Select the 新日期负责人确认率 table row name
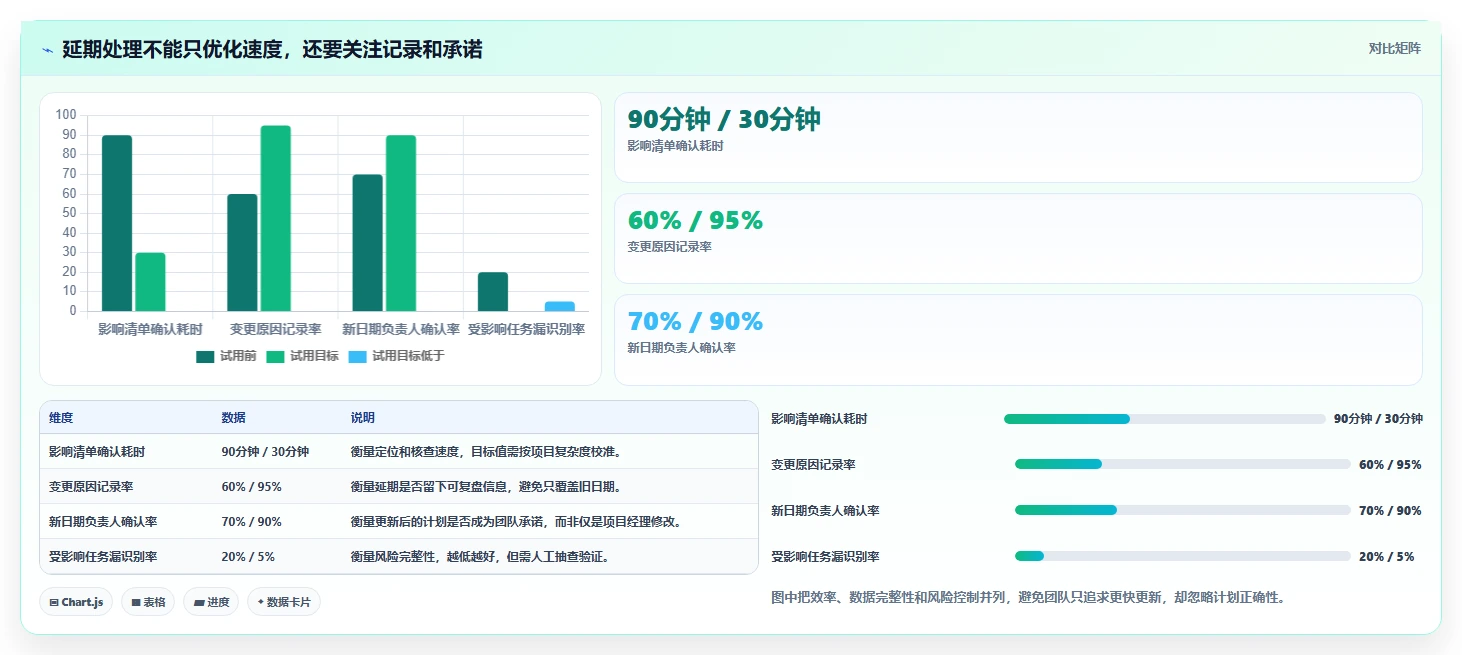The width and height of the screenshot is (1462, 655). coord(103,522)
